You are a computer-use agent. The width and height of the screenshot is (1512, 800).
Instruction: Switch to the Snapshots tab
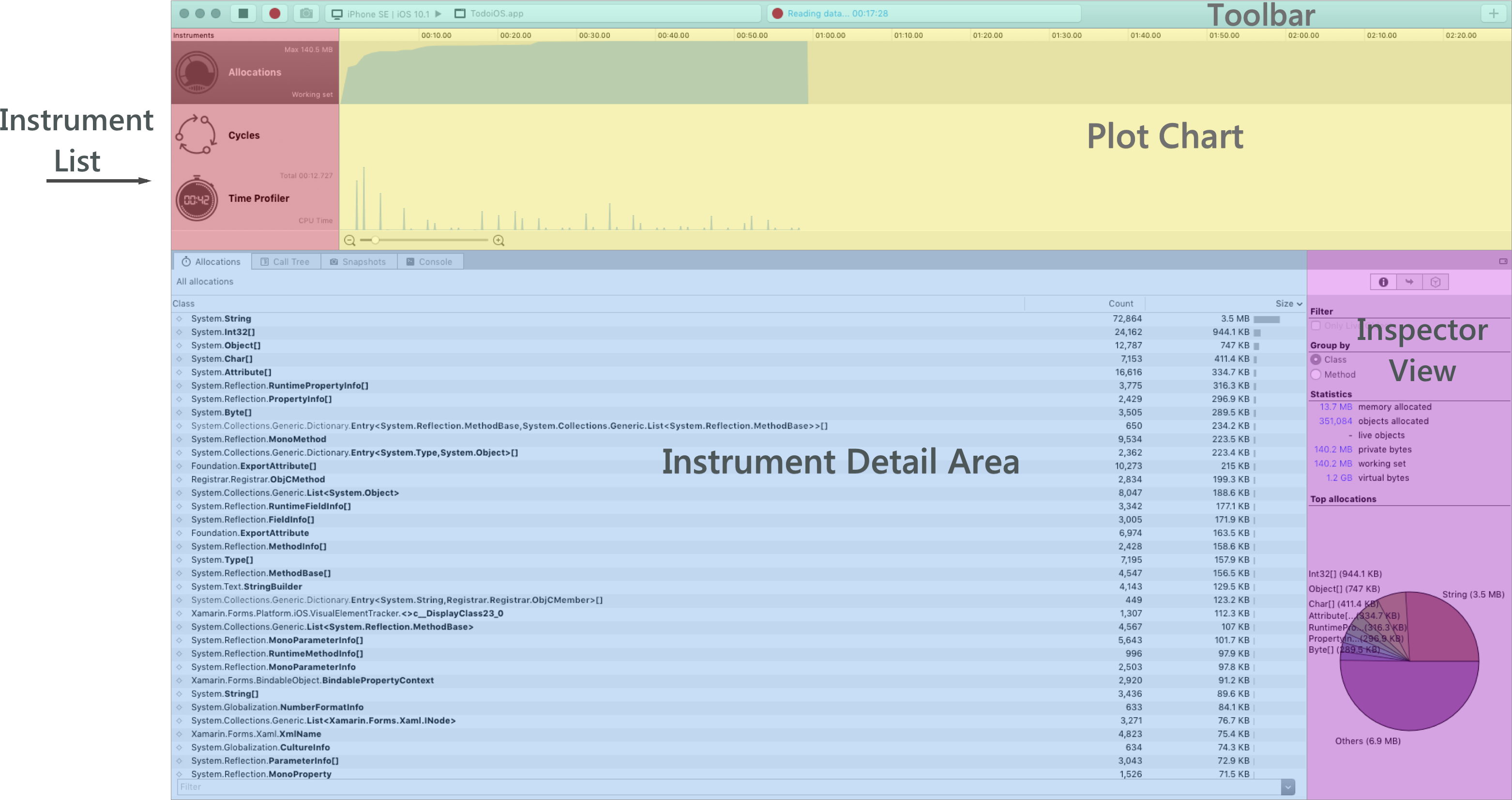click(x=359, y=262)
